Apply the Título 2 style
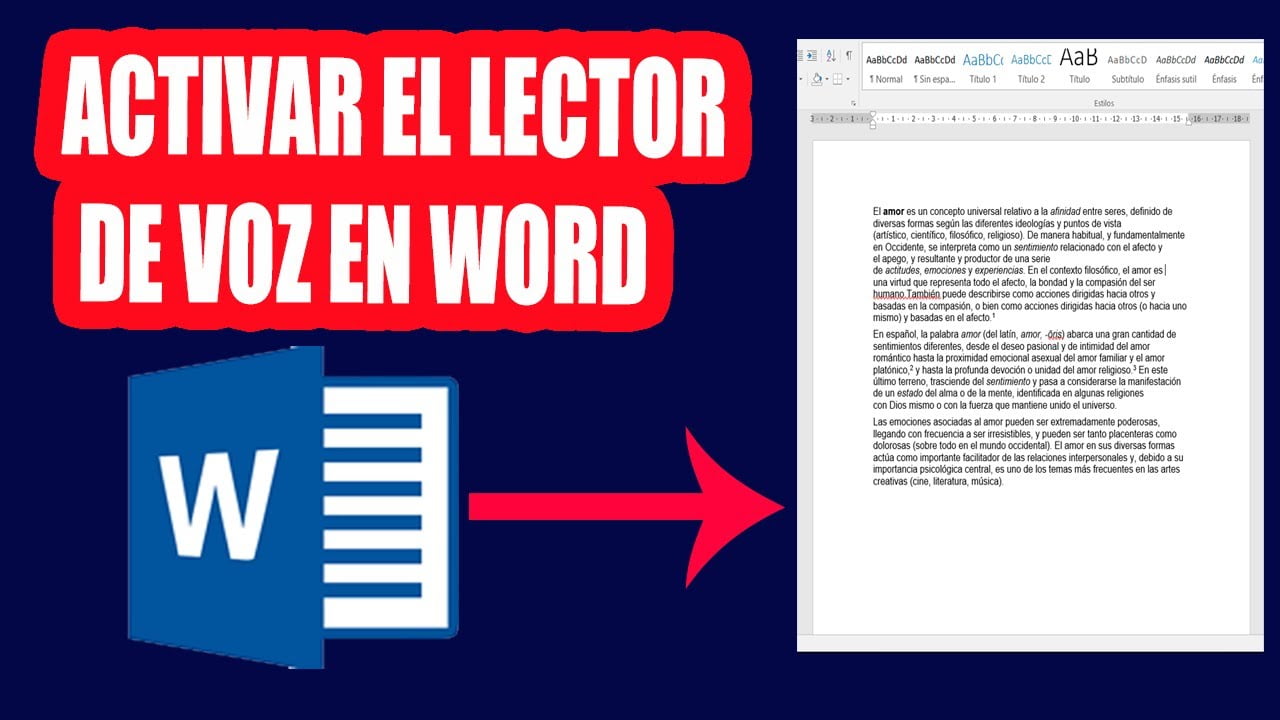This screenshot has height=720, width=1280. (x=1031, y=68)
